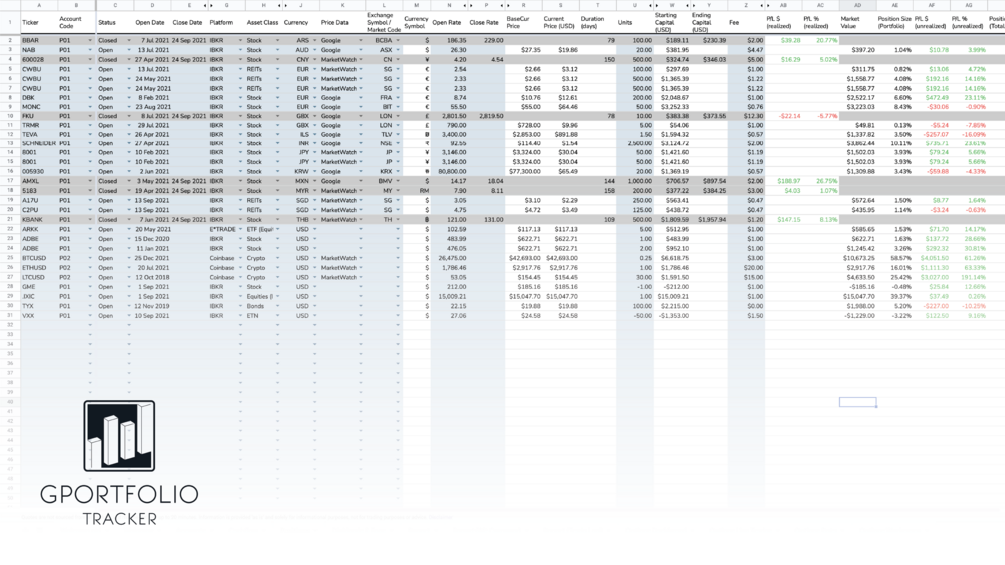Select column K header
This screenshot has width=1005, height=565.
(342, 5)
